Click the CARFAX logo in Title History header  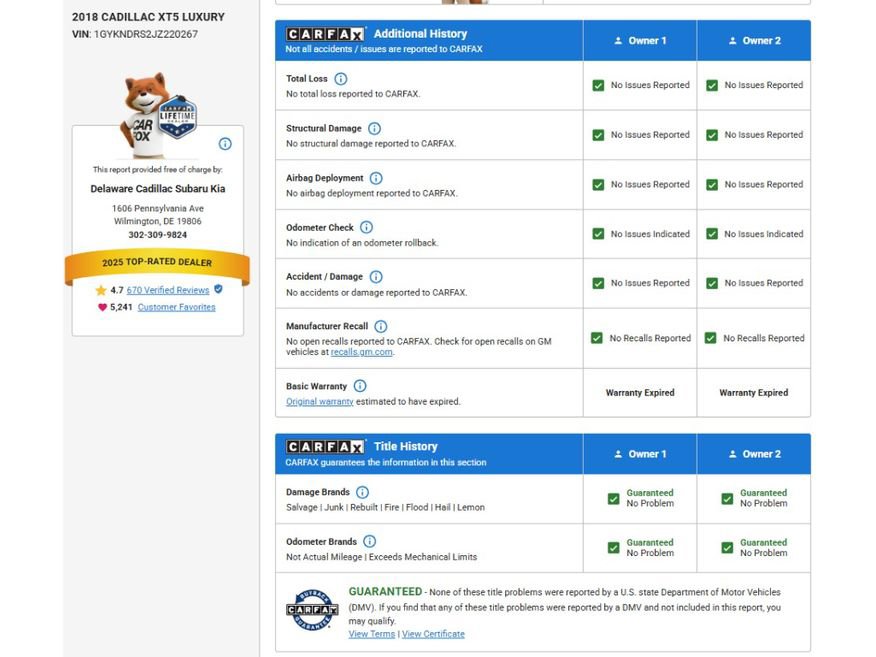325,447
